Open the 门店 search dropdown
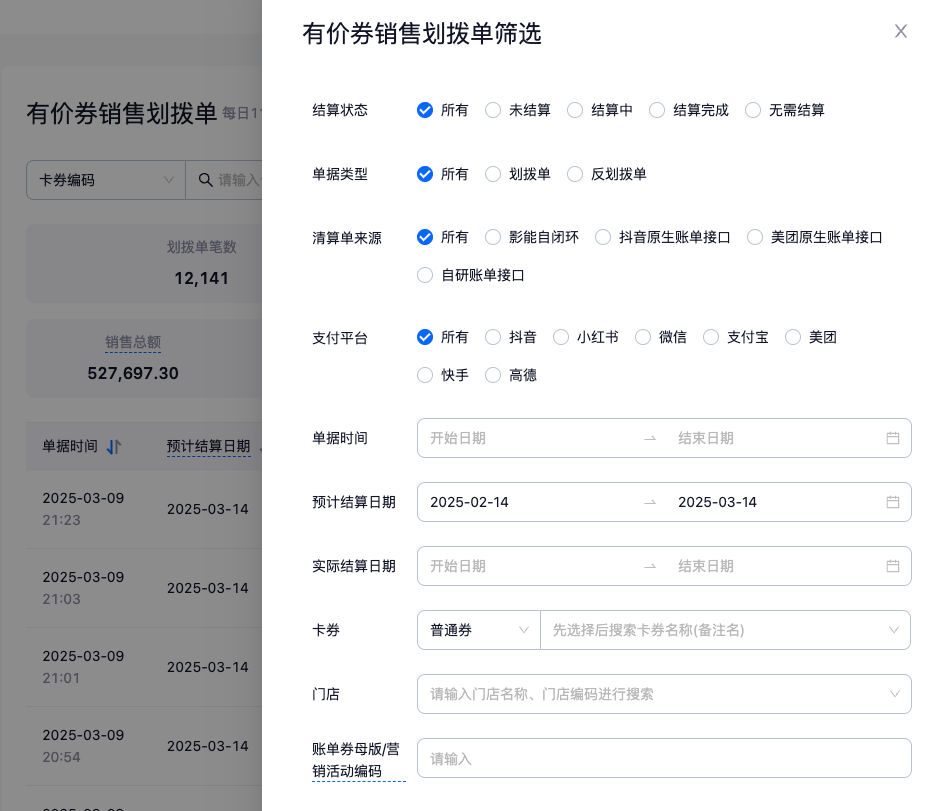Image resolution: width=938 pixels, height=811 pixels. (x=892, y=694)
